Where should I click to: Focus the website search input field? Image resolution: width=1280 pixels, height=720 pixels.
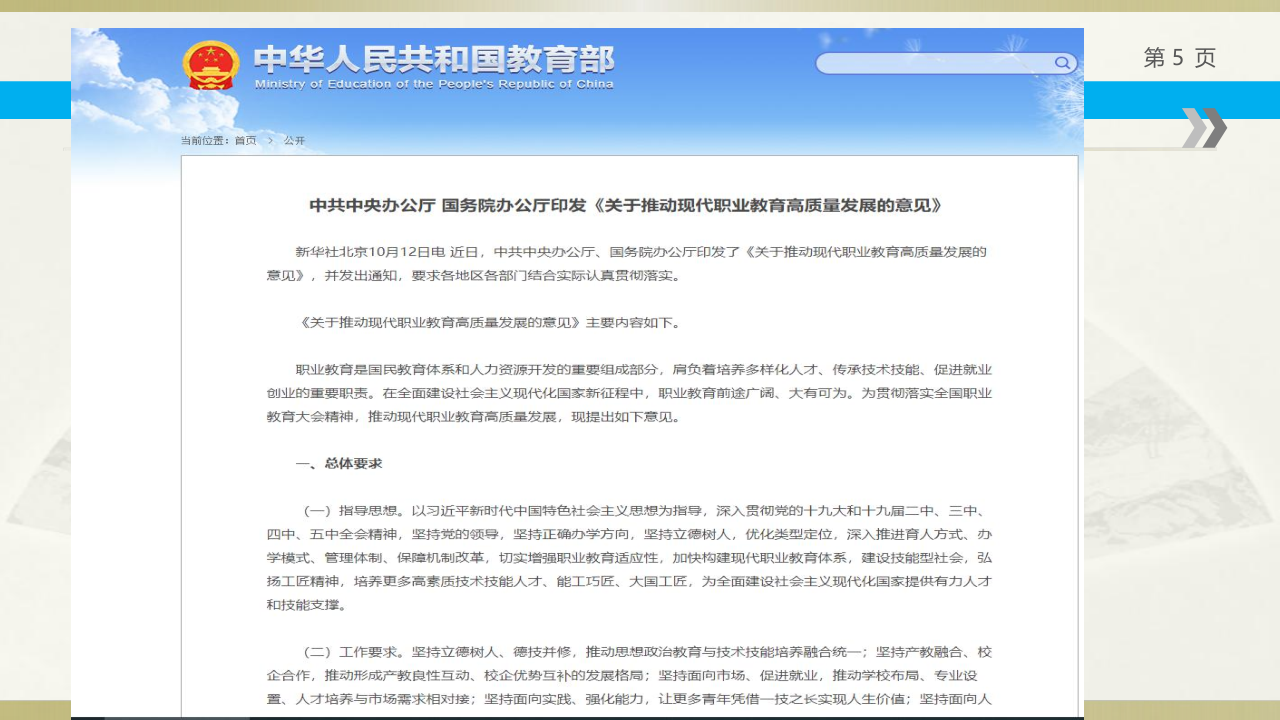pyautogui.click(x=946, y=63)
